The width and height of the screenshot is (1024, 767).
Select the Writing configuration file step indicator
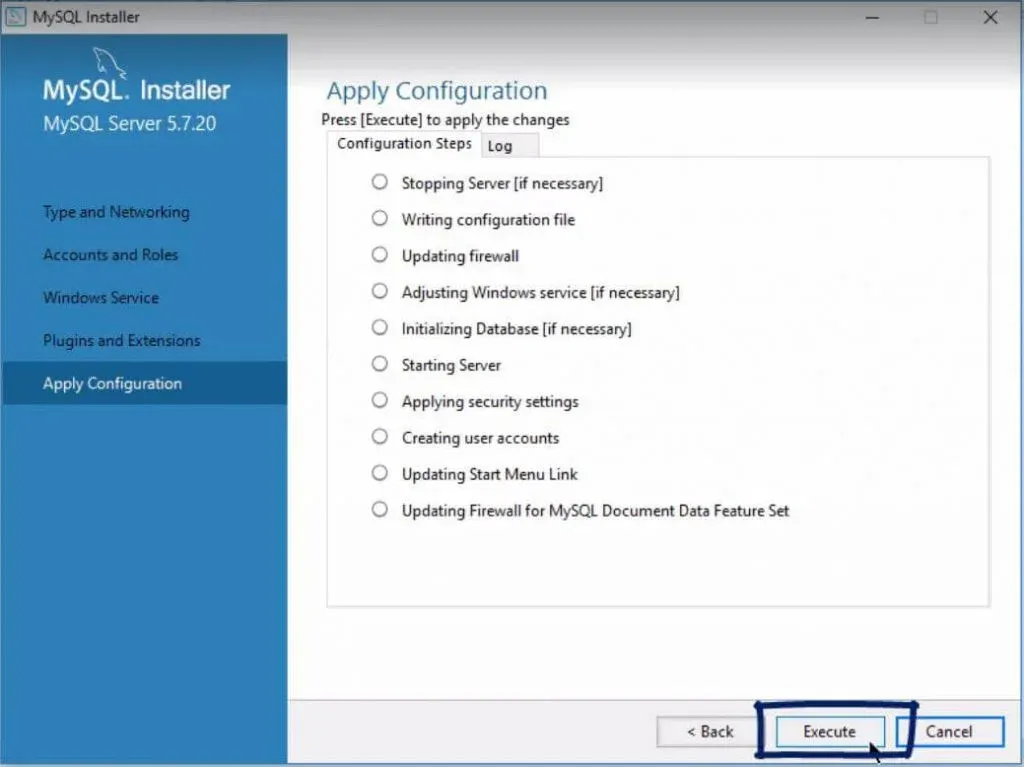tap(379, 218)
